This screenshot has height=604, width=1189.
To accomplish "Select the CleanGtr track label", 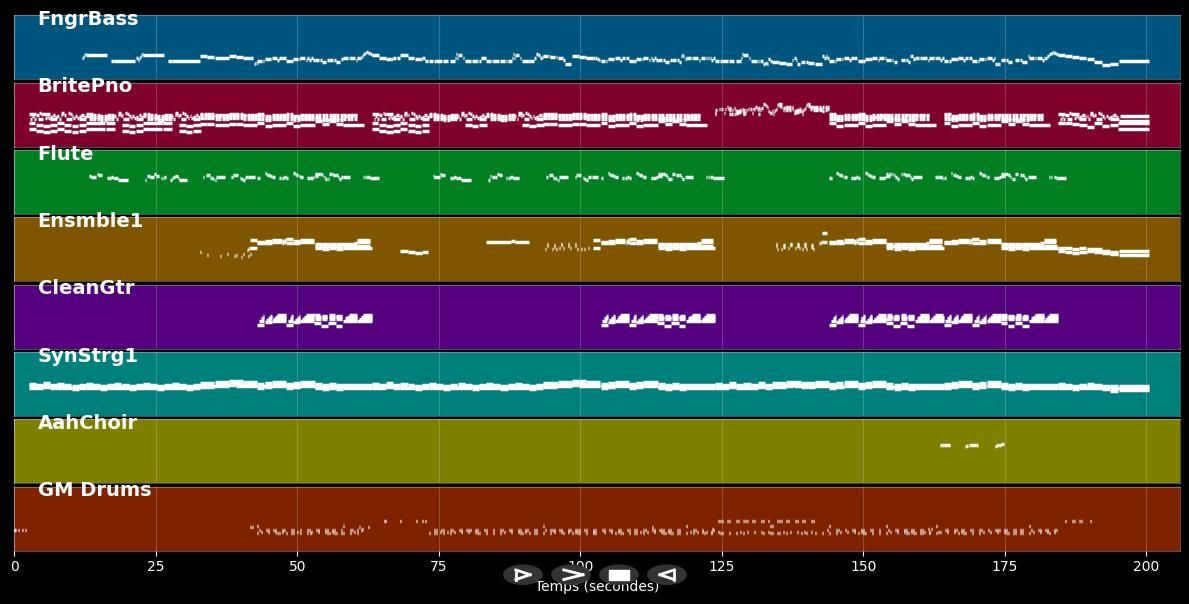I will coord(86,287).
